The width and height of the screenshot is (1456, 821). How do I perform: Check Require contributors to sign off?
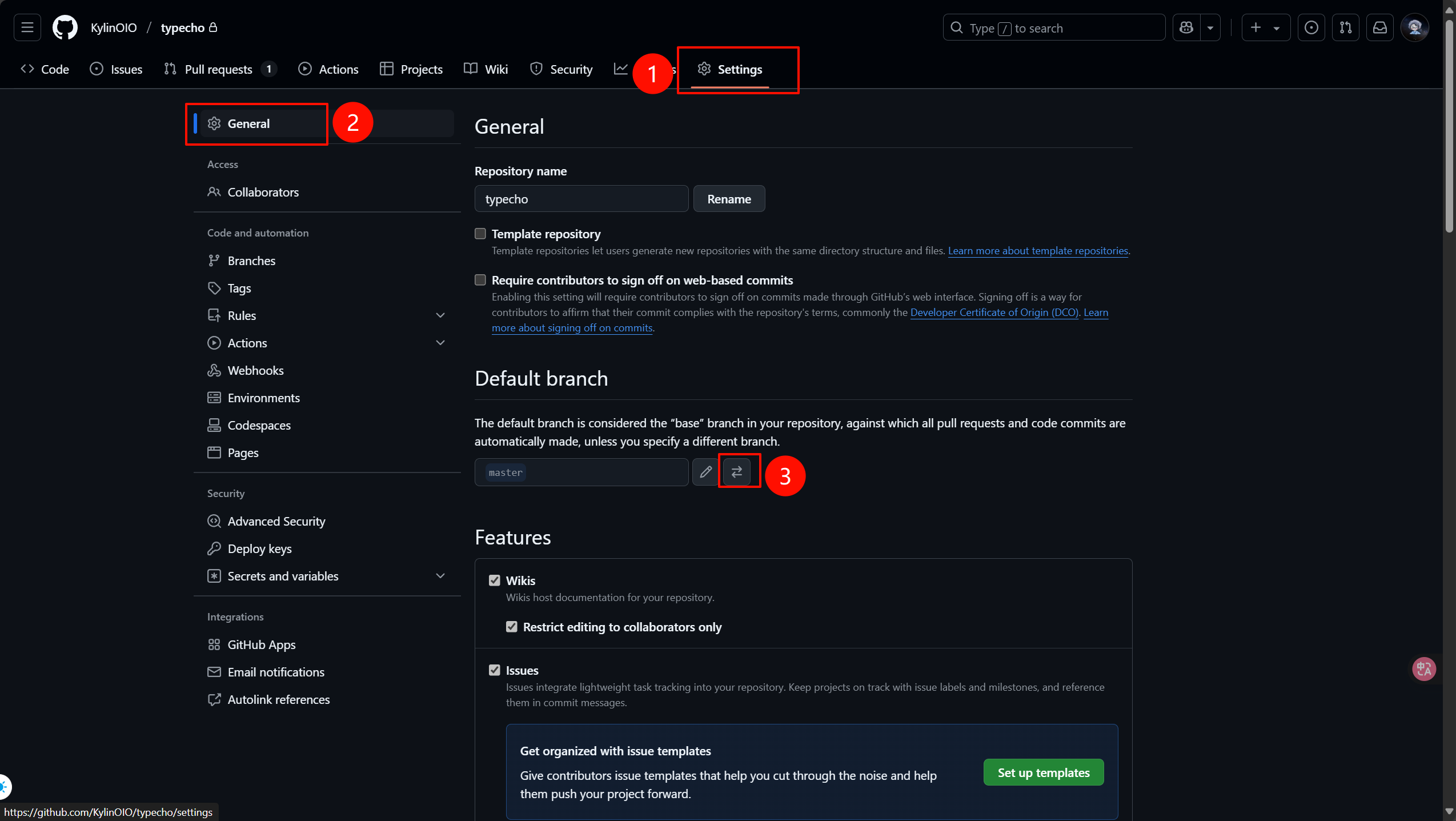[x=480, y=280]
